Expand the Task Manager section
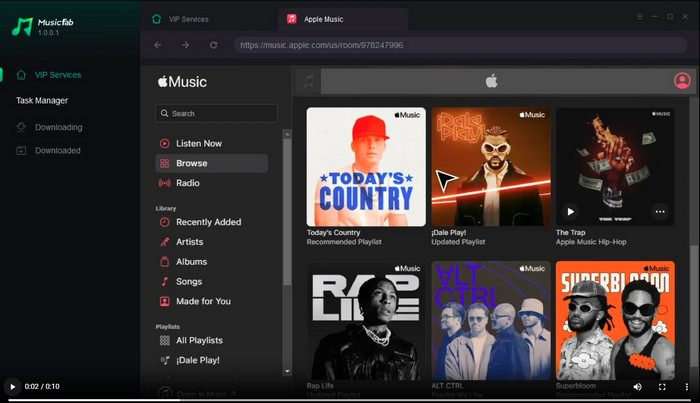Screen dimensions: 700x403 (42, 100)
